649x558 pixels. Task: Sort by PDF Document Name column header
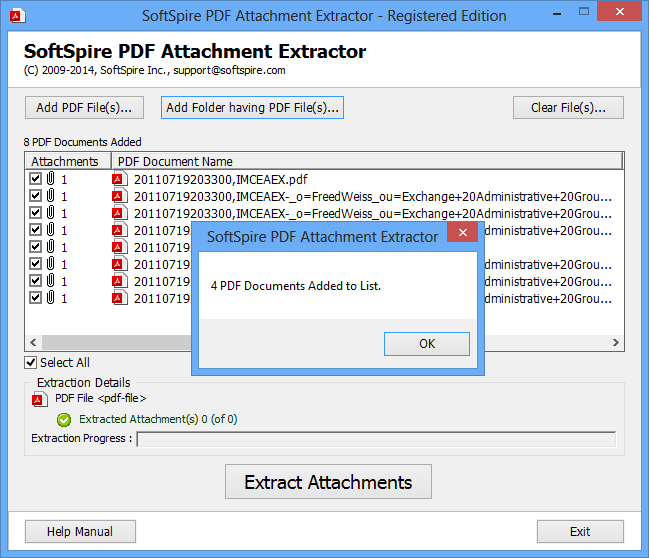click(x=367, y=161)
